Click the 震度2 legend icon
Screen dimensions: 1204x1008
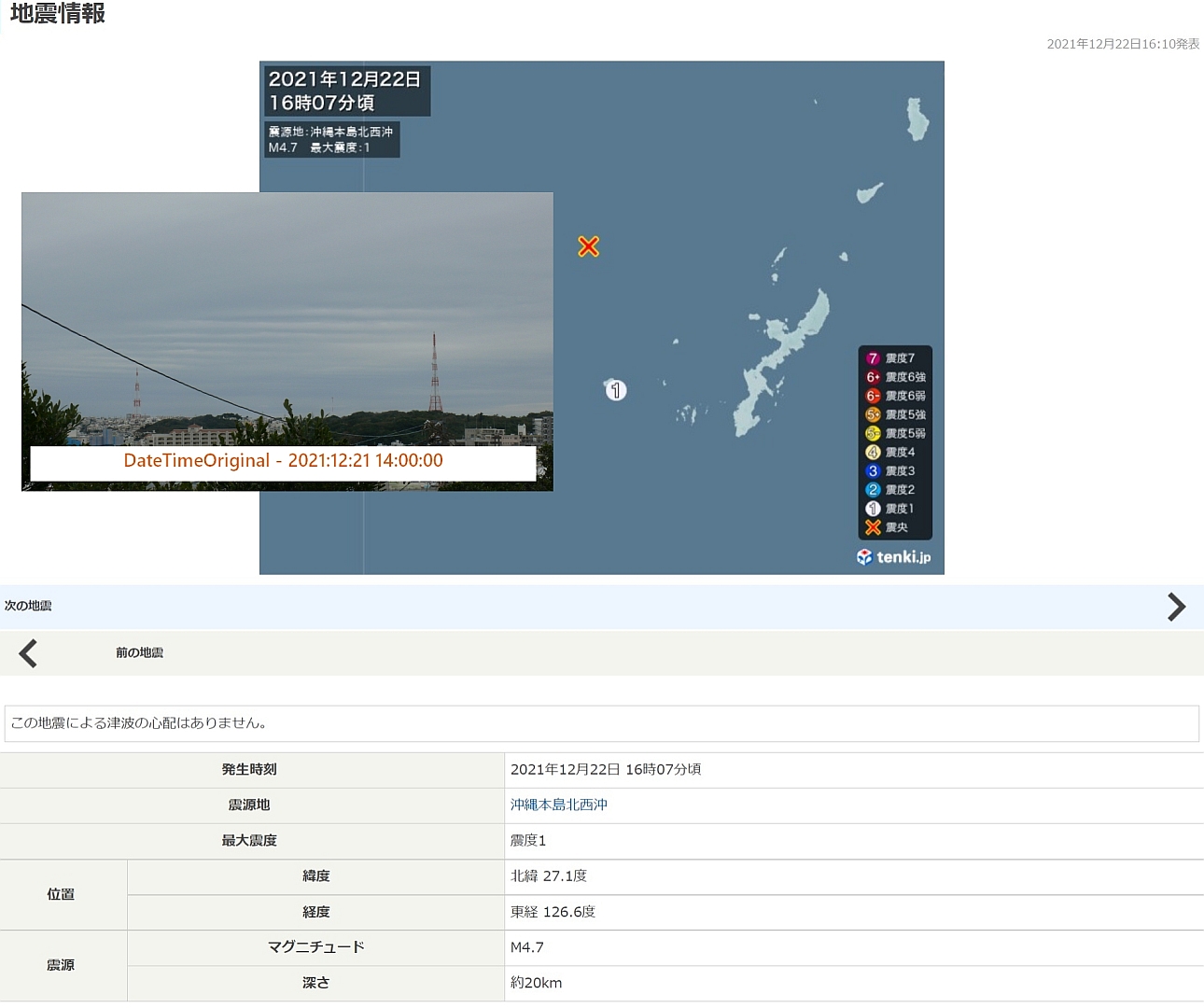tap(873, 490)
